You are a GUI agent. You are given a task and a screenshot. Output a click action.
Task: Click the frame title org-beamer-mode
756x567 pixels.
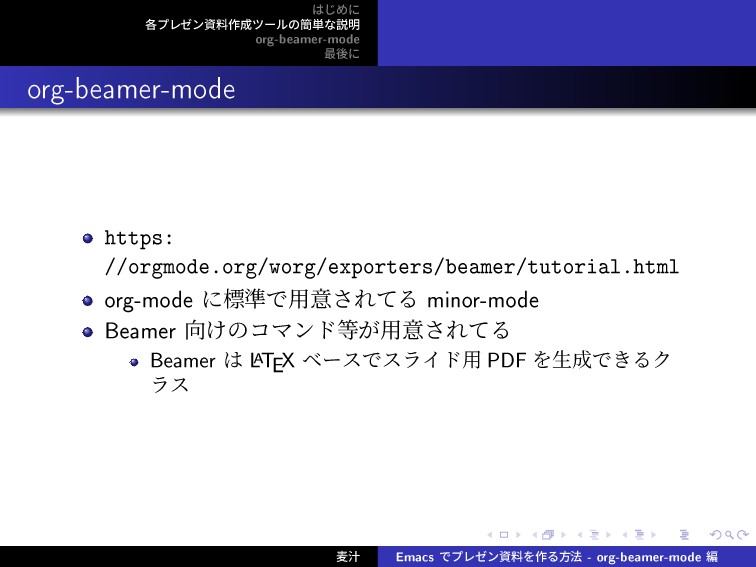131,90
